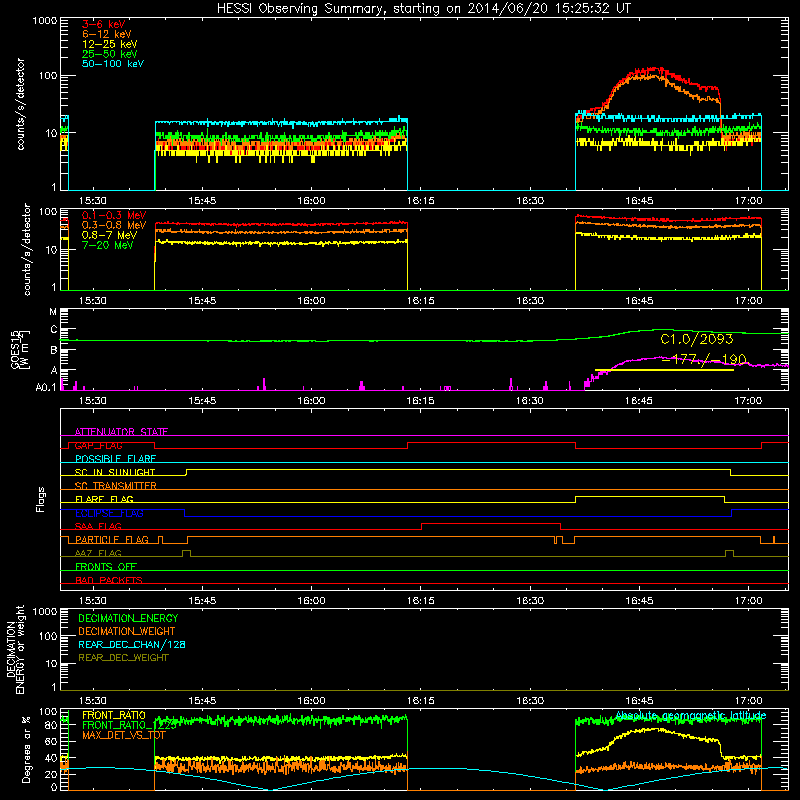
Task: Select the FLARE_FLAG label
Action: coord(104,499)
